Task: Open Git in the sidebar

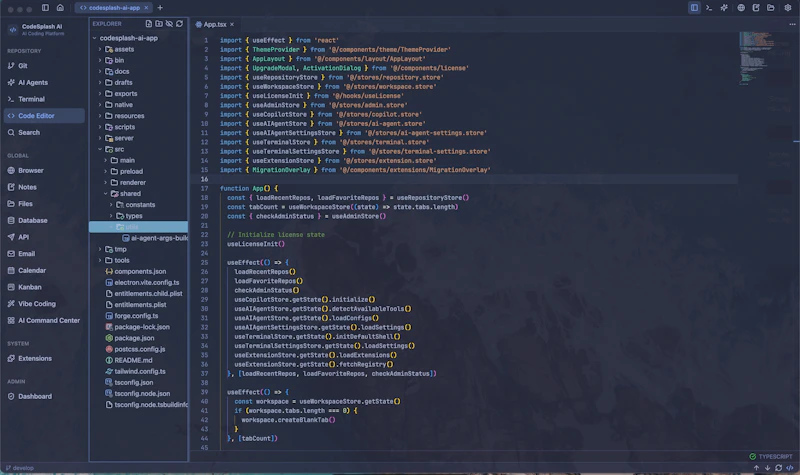Action: 44,66
